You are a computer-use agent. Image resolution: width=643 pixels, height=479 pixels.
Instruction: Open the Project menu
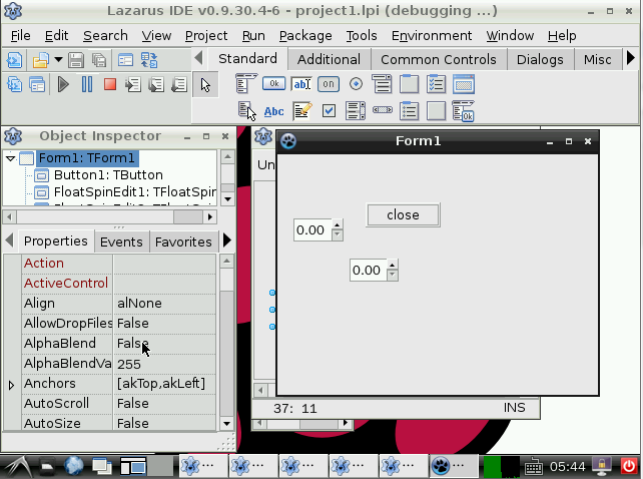coord(206,36)
